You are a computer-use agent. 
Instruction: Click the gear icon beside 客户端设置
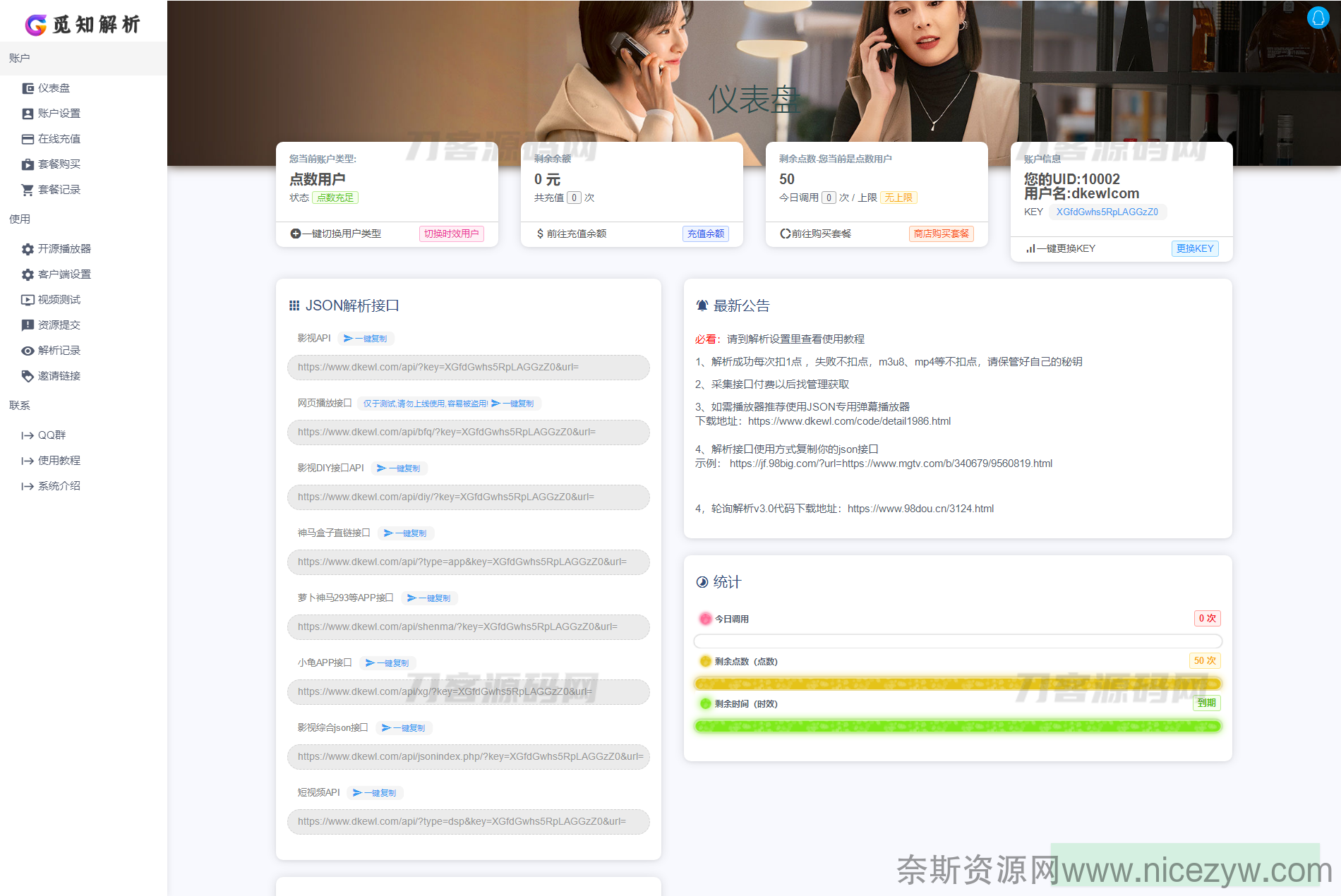pos(28,274)
